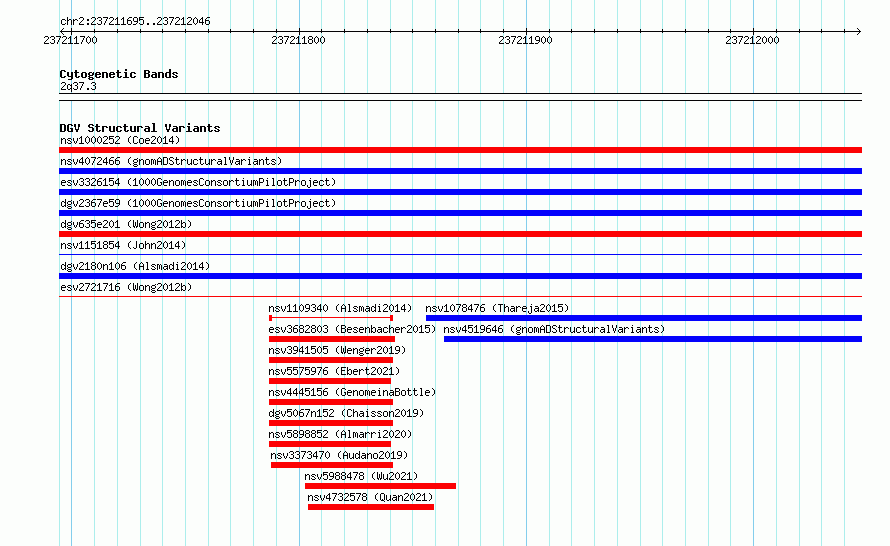The image size is (890, 546).
Task: Click the blue bar under esv3326154
Action: tap(460, 192)
